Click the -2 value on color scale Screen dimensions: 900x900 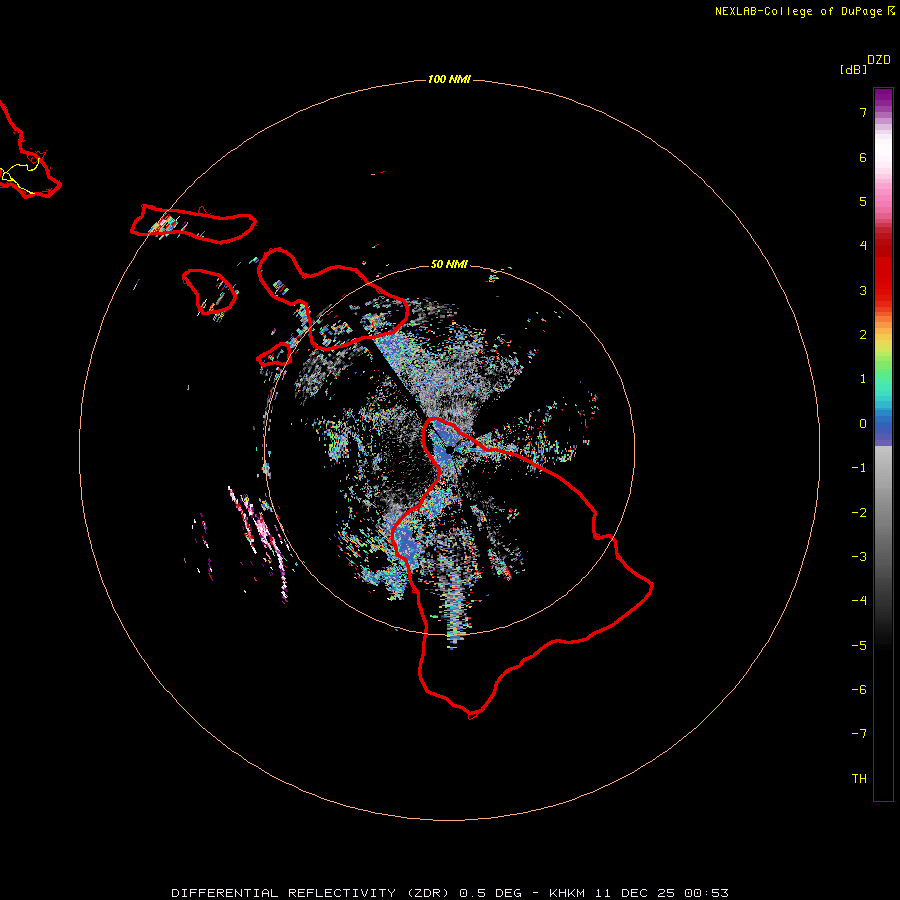pyautogui.click(x=859, y=513)
